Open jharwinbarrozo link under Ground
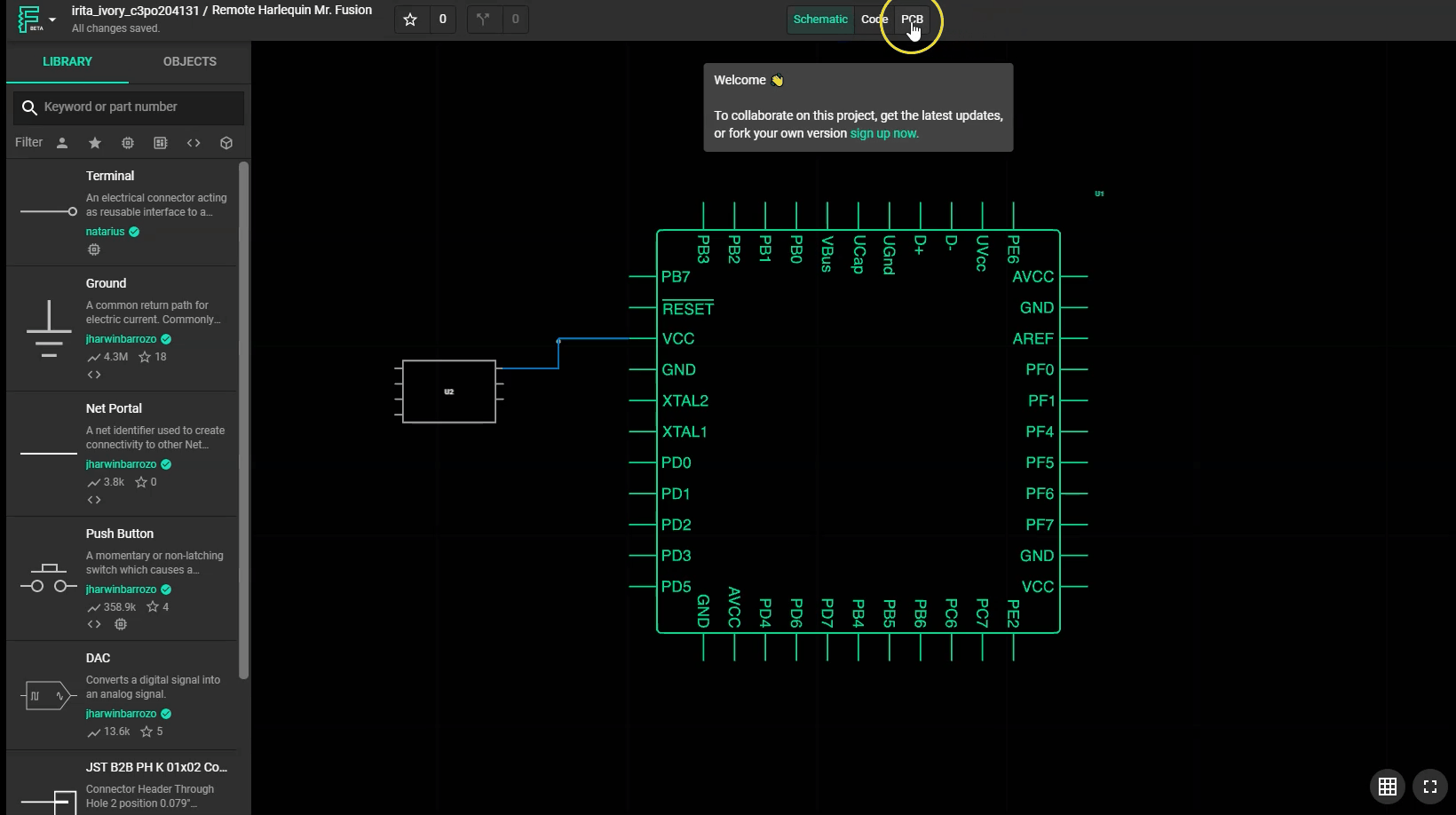This screenshot has width=1456, height=815. [x=121, y=339]
